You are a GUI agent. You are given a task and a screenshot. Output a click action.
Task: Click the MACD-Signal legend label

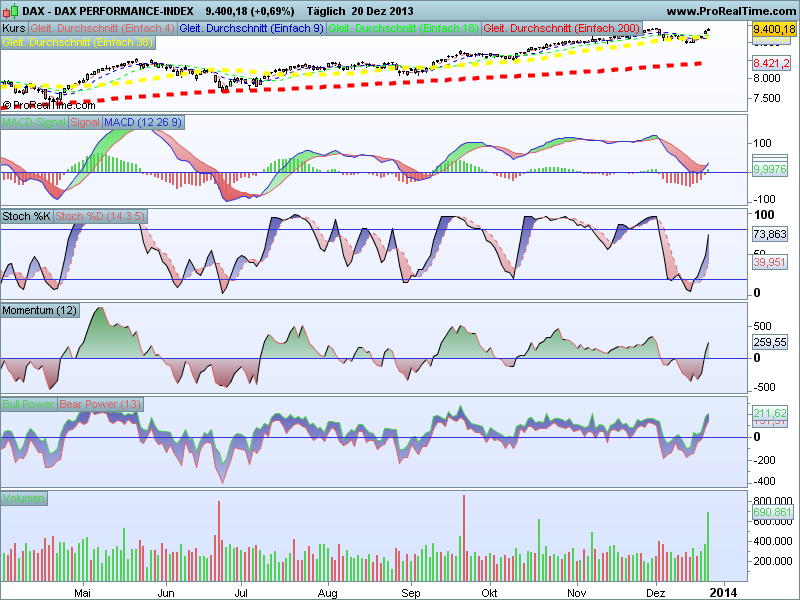pyautogui.click(x=34, y=122)
